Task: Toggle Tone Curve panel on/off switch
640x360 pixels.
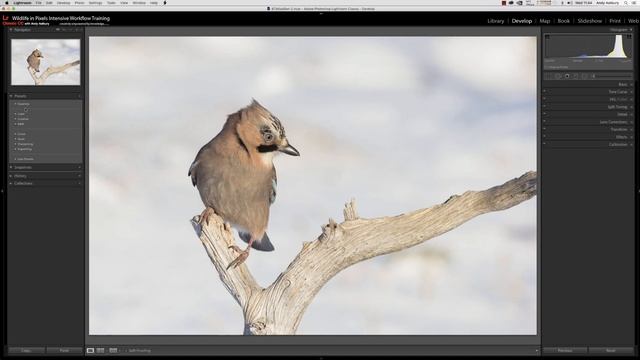Action: coord(544,92)
